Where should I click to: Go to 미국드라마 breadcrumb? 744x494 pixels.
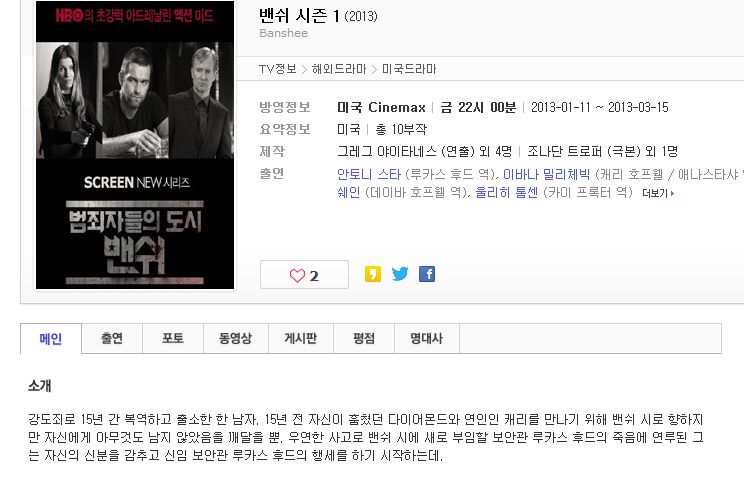(409, 69)
